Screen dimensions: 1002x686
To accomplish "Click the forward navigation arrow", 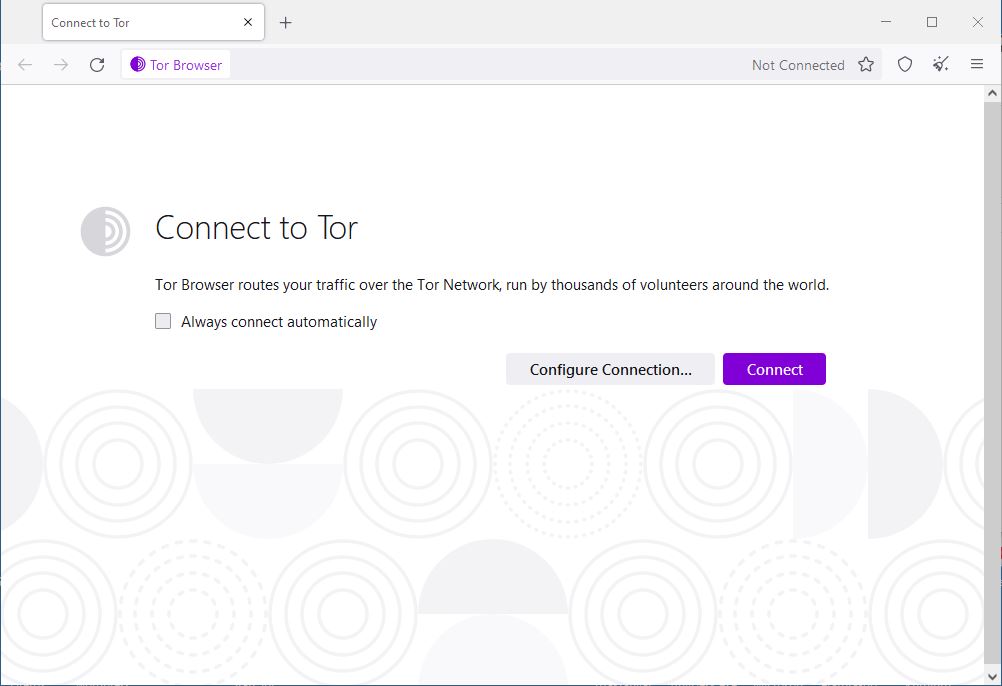I will click(x=61, y=65).
